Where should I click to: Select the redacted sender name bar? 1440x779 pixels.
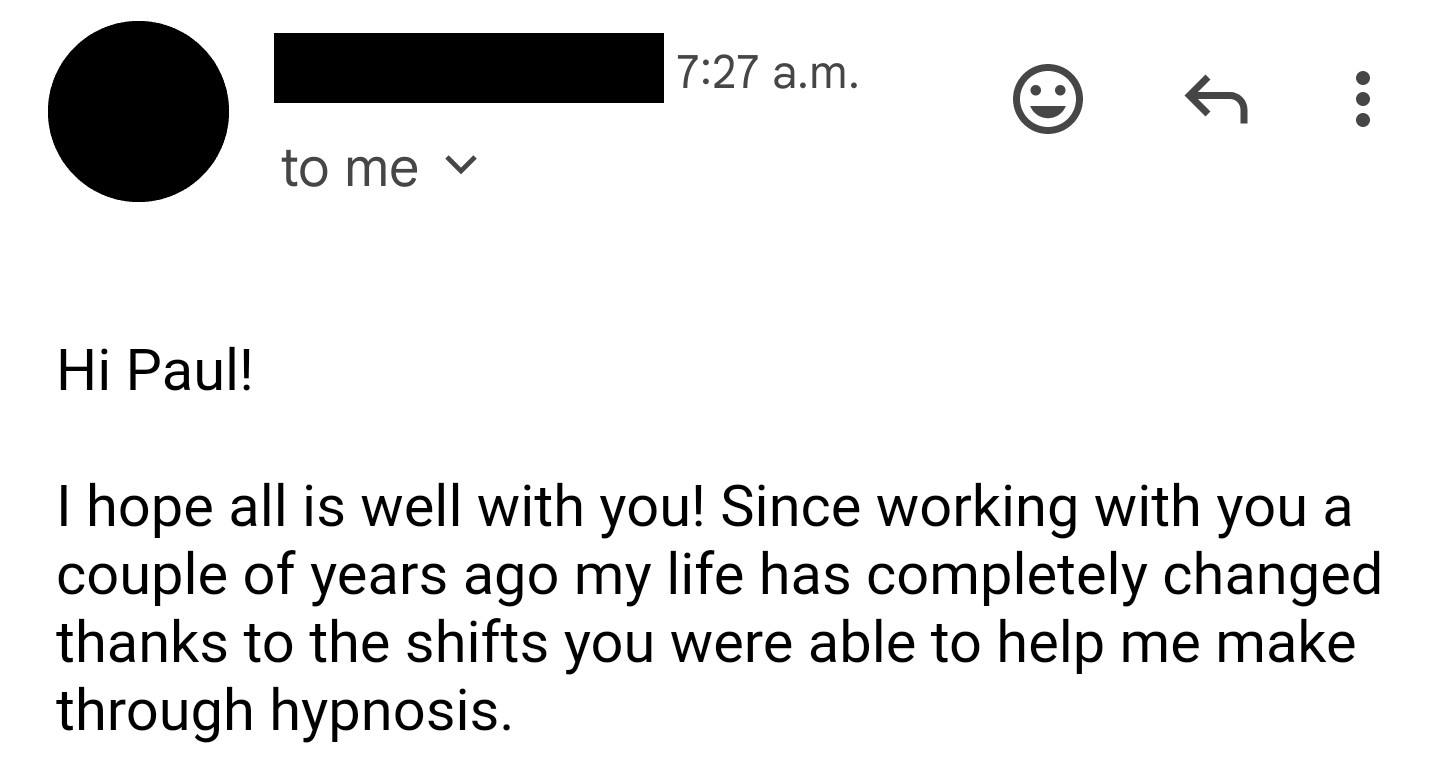tap(468, 68)
